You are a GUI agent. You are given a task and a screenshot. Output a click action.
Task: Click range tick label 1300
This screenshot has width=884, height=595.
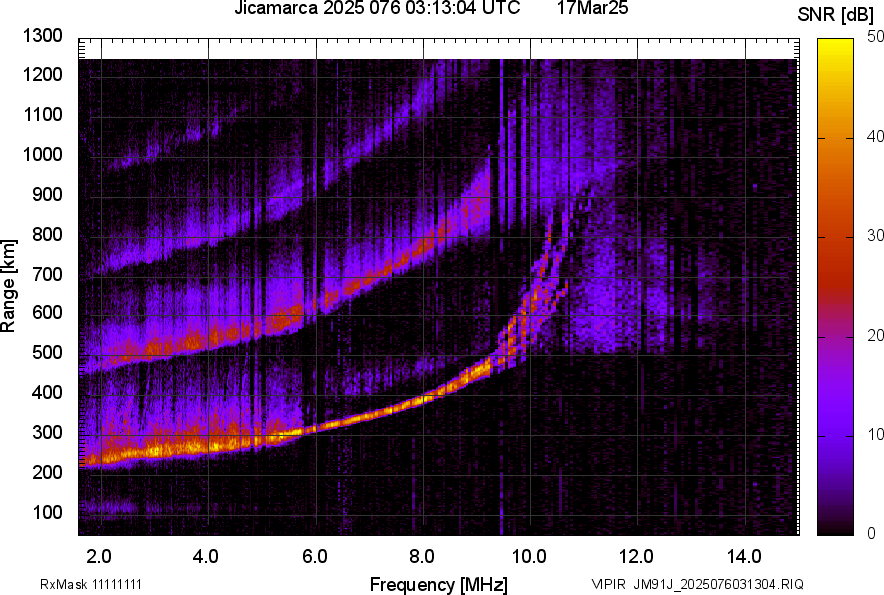[x=42, y=36]
